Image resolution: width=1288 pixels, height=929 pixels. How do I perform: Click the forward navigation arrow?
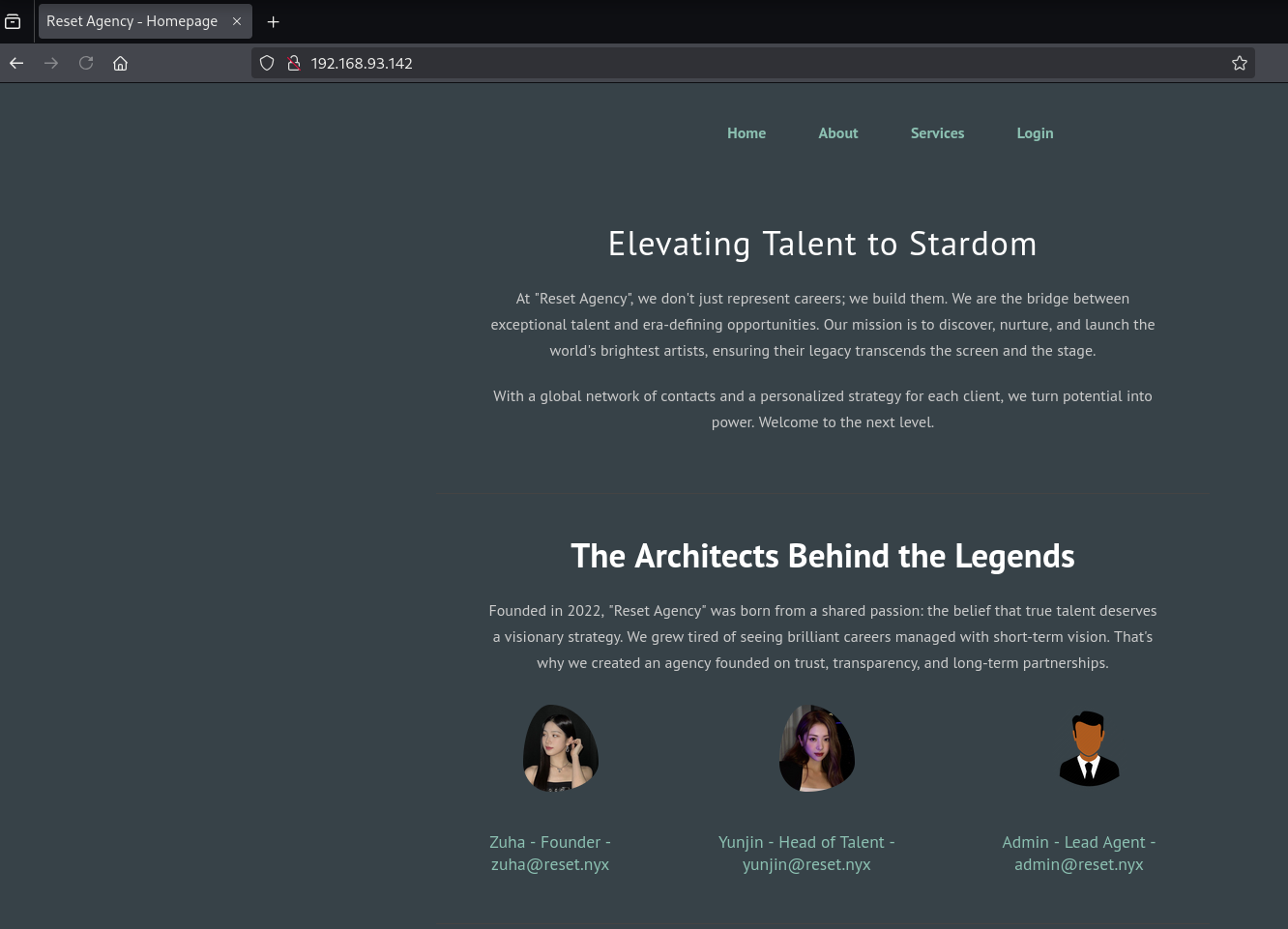51,63
